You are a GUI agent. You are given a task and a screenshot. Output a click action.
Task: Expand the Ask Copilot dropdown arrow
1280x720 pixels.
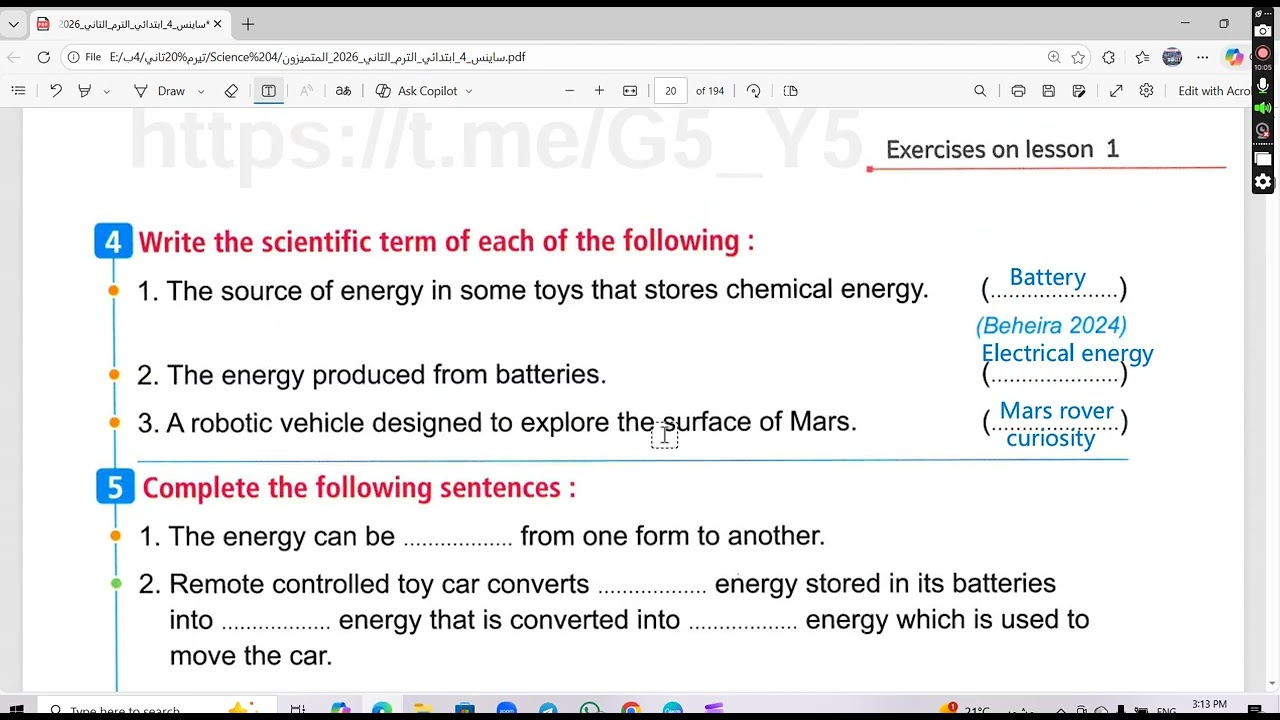click(x=469, y=91)
